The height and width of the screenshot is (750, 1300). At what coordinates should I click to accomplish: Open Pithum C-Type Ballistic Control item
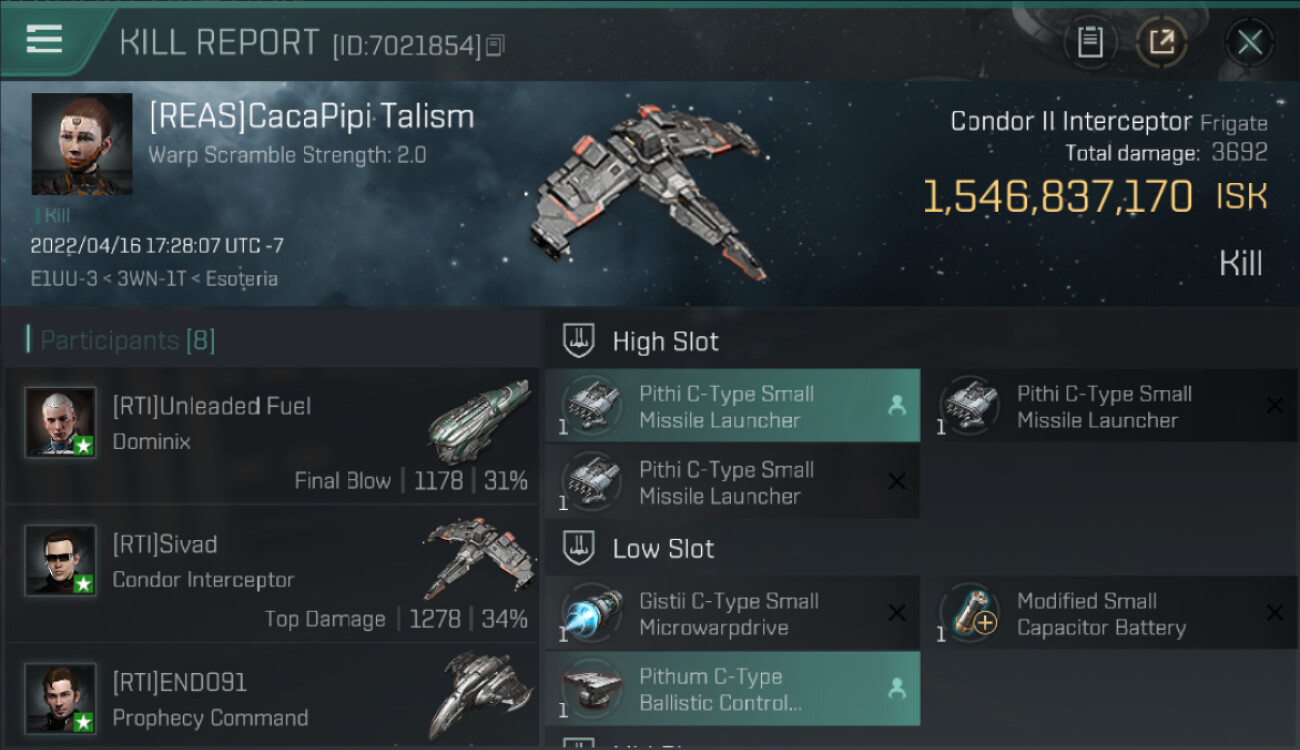pos(732,690)
